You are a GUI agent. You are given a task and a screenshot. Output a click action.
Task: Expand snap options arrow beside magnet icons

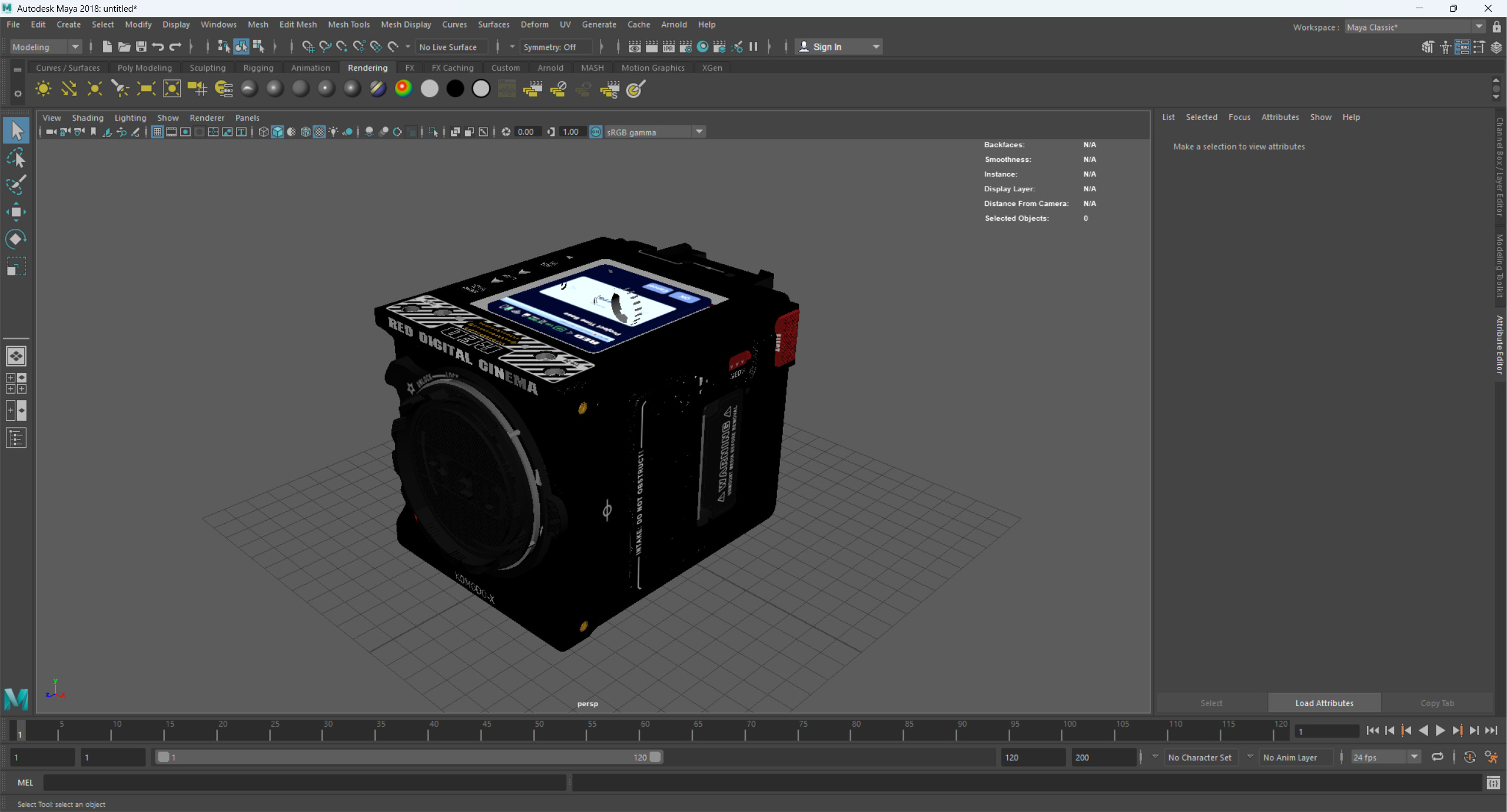pyautogui.click(x=407, y=46)
